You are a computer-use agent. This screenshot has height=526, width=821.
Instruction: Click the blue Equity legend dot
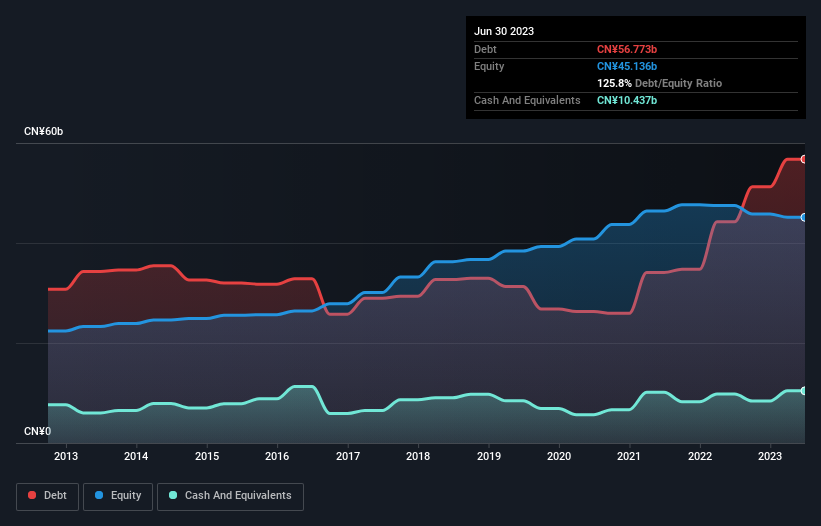click(x=99, y=495)
